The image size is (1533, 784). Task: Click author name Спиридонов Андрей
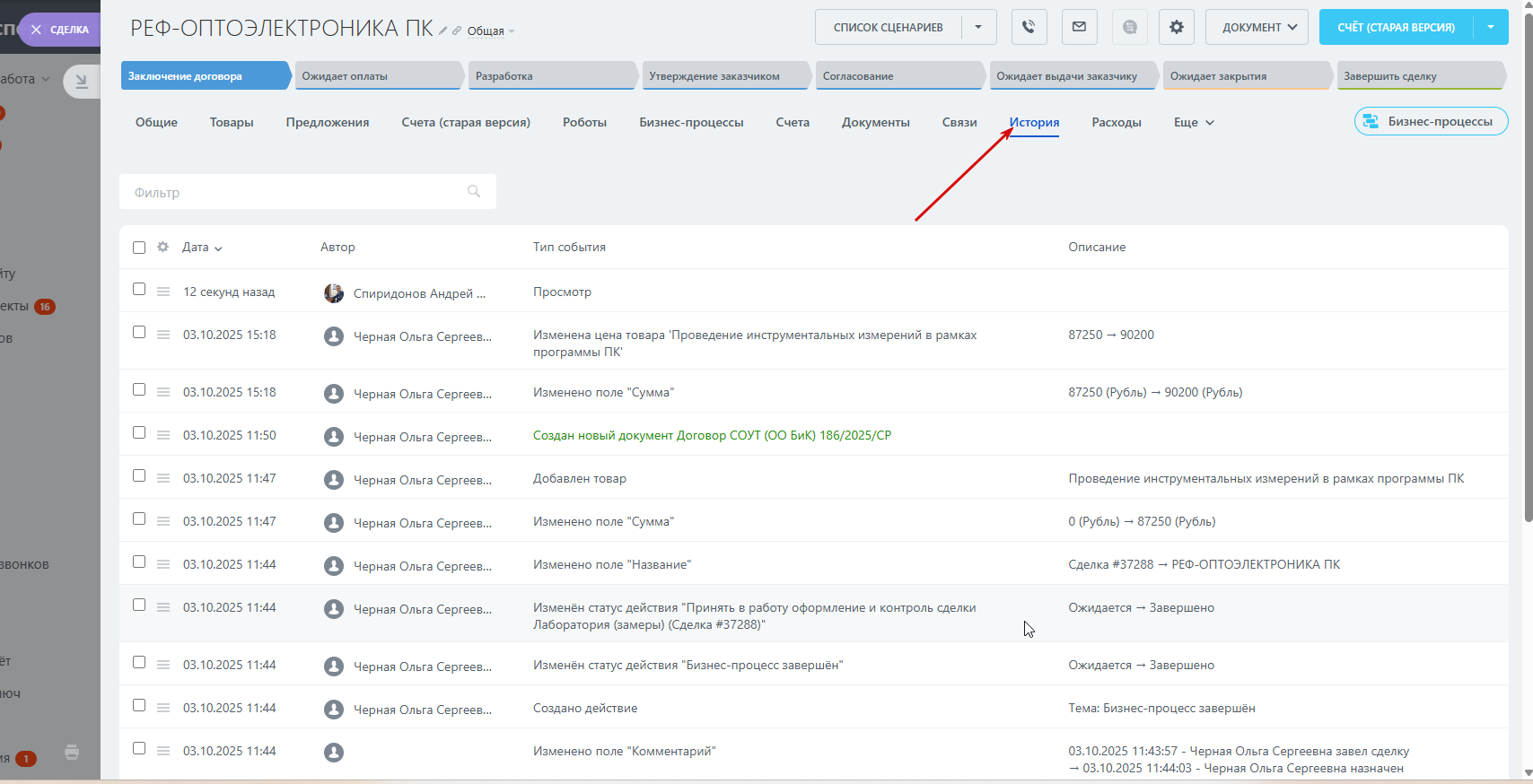click(x=419, y=293)
